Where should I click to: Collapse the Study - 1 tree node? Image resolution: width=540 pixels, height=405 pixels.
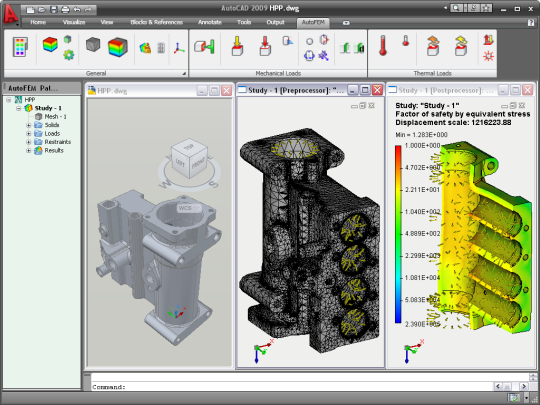[x=19, y=108]
